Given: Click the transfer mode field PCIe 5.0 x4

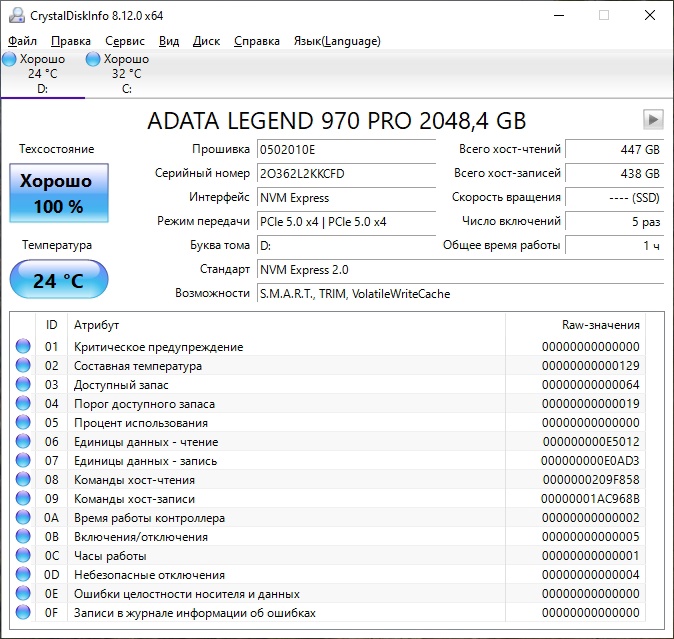Looking at the screenshot, I should pos(346,222).
